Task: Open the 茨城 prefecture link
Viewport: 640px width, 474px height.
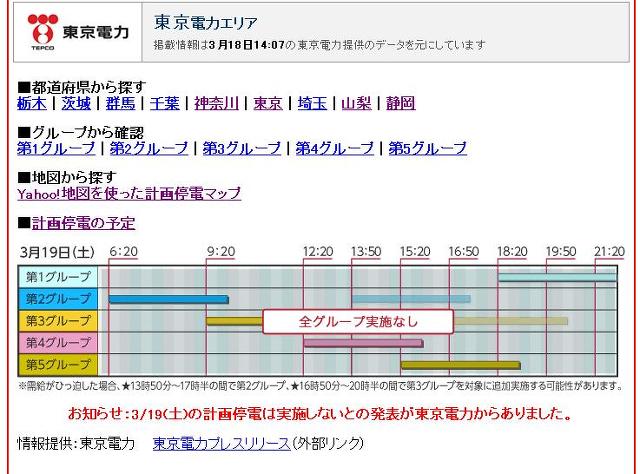Action: 76,103
